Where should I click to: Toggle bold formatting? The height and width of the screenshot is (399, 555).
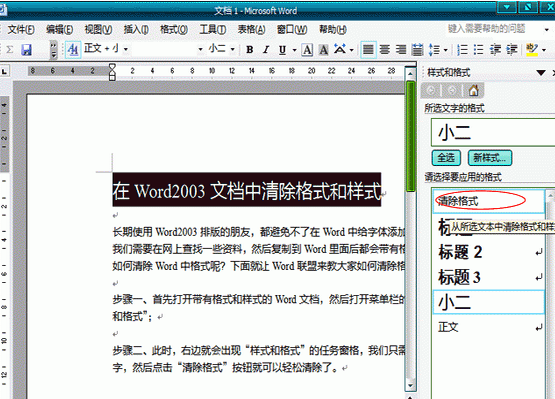click(250, 50)
